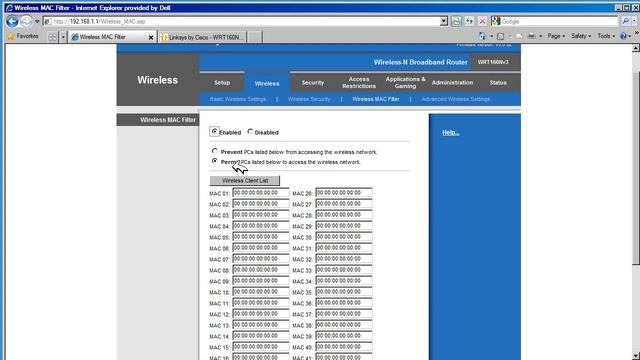Click the MAC 01 address field
The image size is (640, 360).
[x=261, y=193]
